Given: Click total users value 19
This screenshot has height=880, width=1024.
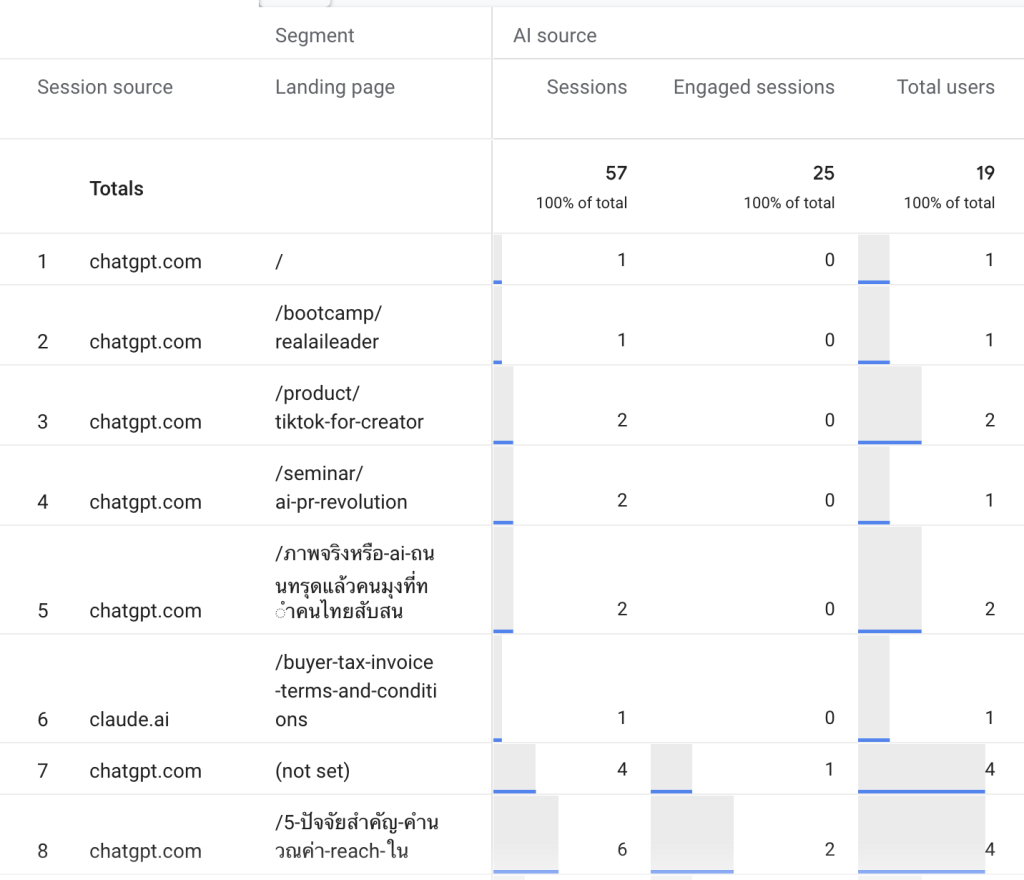Looking at the screenshot, I should [x=985, y=173].
